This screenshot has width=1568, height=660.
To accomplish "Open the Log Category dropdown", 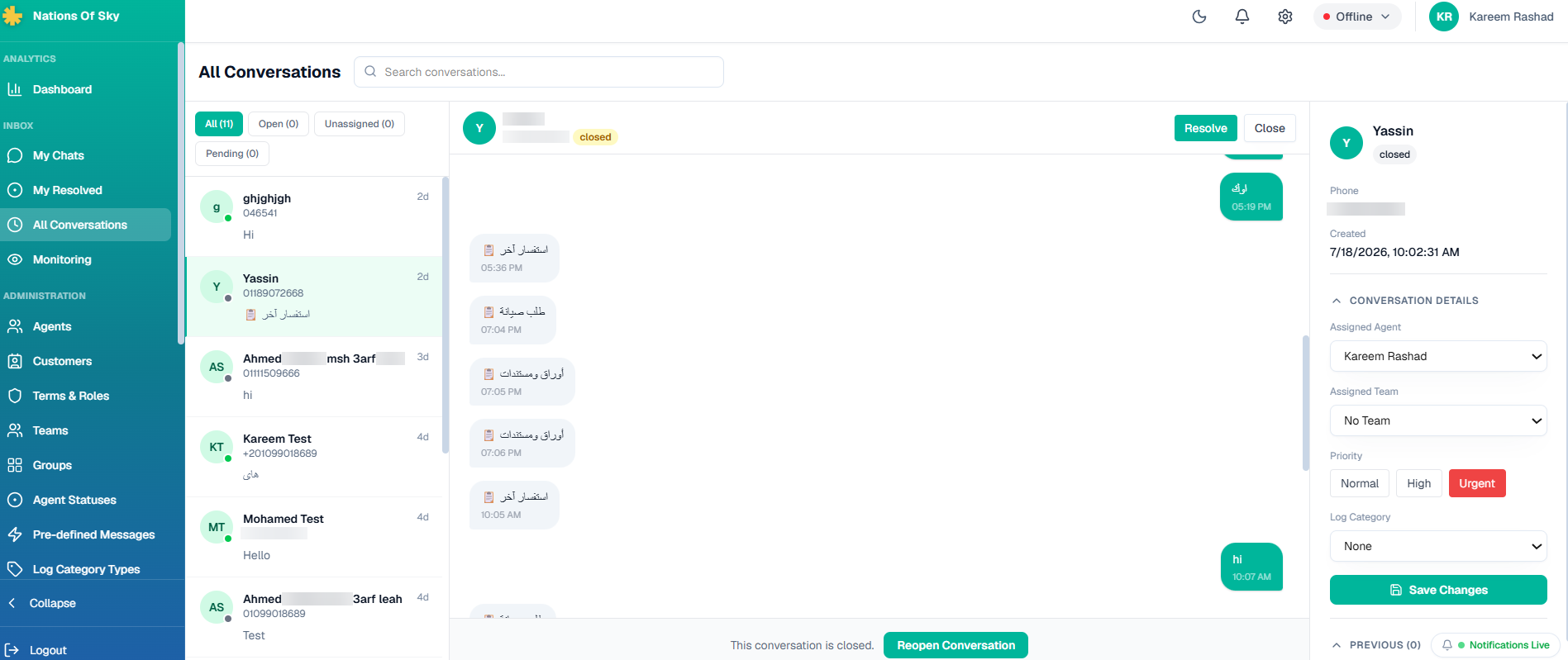I will 1438,546.
